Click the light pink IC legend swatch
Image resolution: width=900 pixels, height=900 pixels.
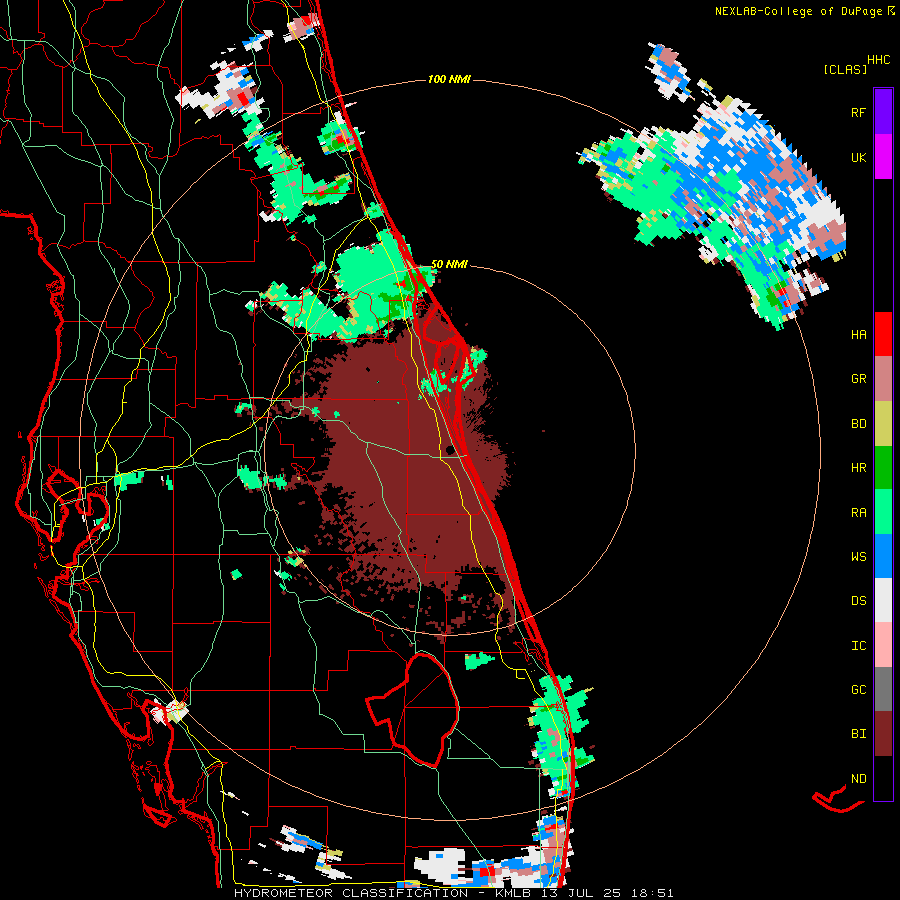point(883,645)
